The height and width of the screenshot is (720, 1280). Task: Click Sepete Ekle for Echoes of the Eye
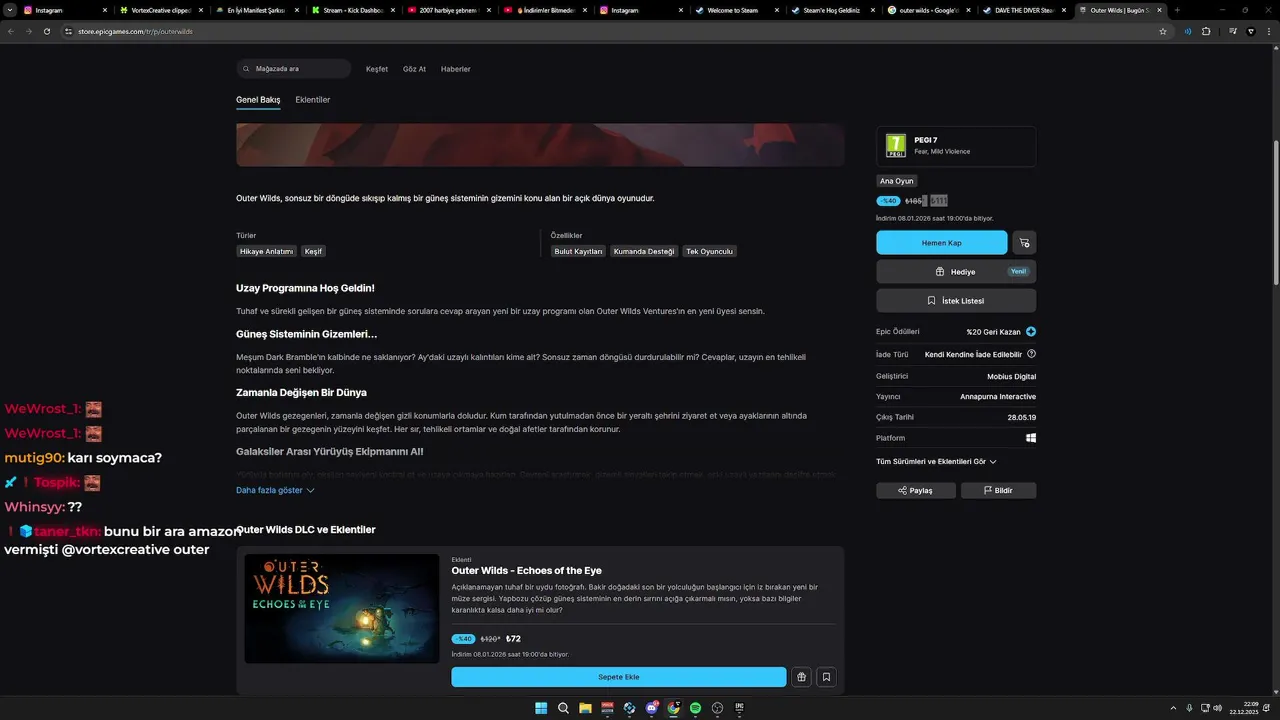[619, 677]
